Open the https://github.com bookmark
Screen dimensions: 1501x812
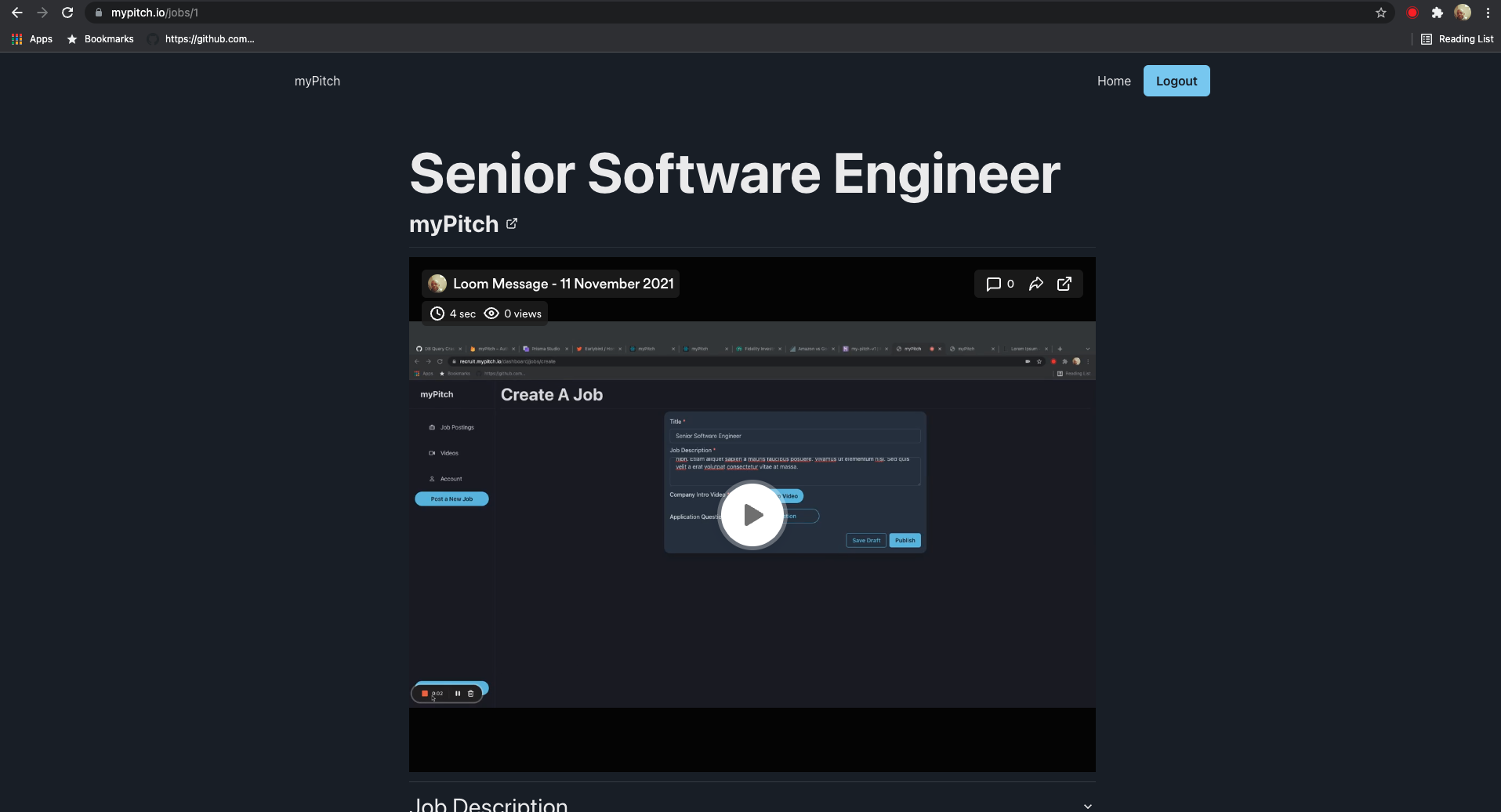pyautogui.click(x=201, y=39)
